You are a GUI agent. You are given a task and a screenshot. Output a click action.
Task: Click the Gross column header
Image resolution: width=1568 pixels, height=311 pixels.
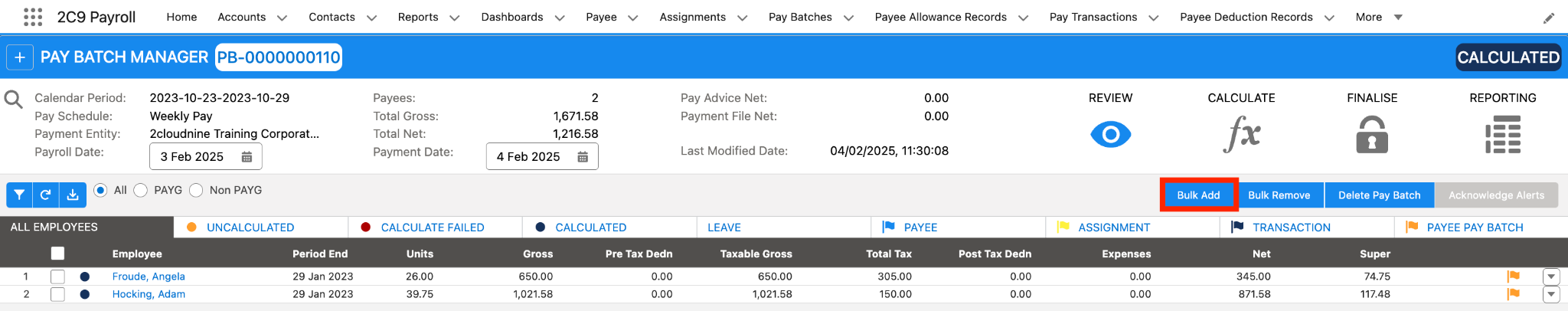point(537,254)
